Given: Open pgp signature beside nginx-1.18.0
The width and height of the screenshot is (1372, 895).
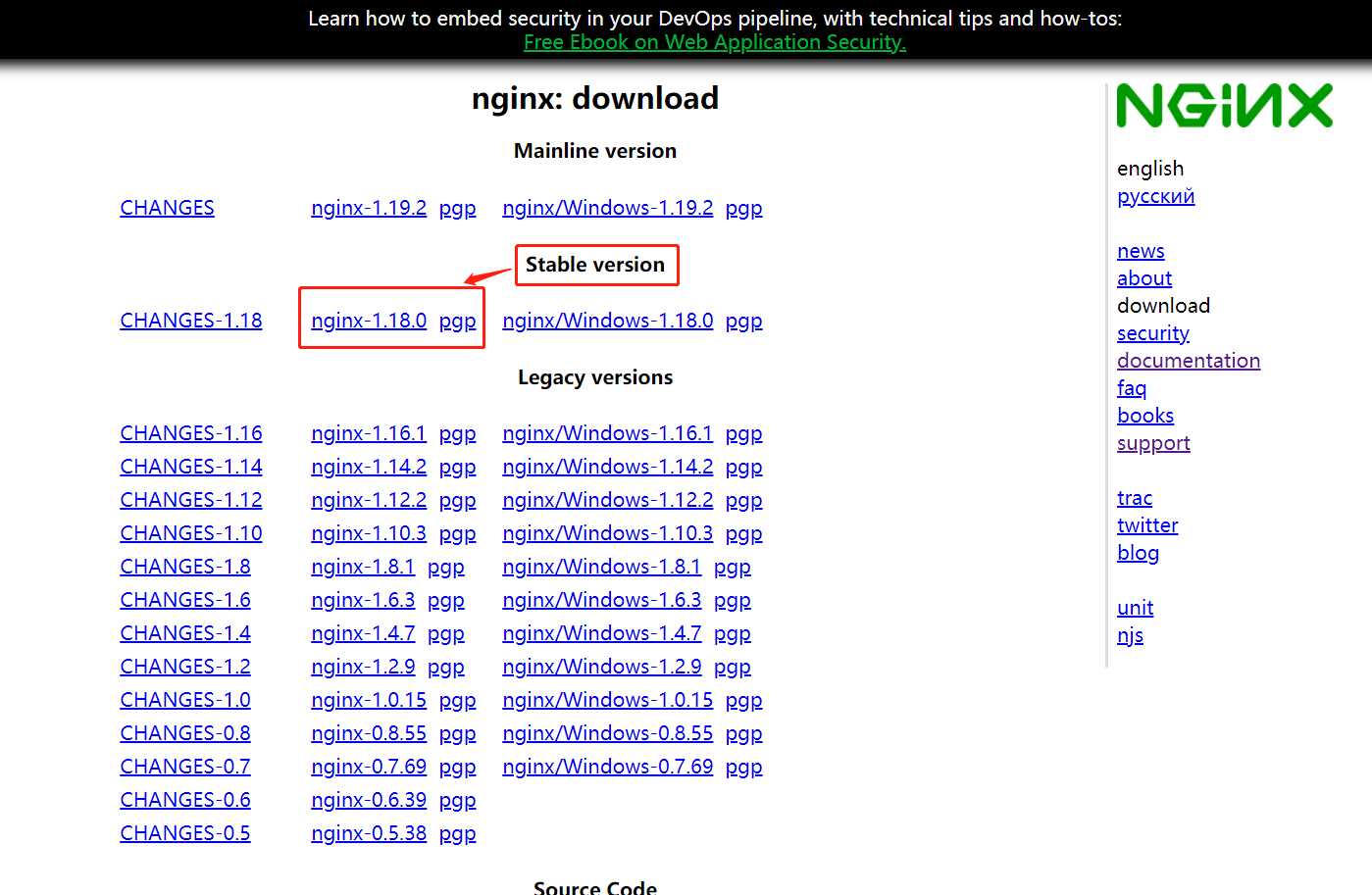Looking at the screenshot, I should (458, 321).
